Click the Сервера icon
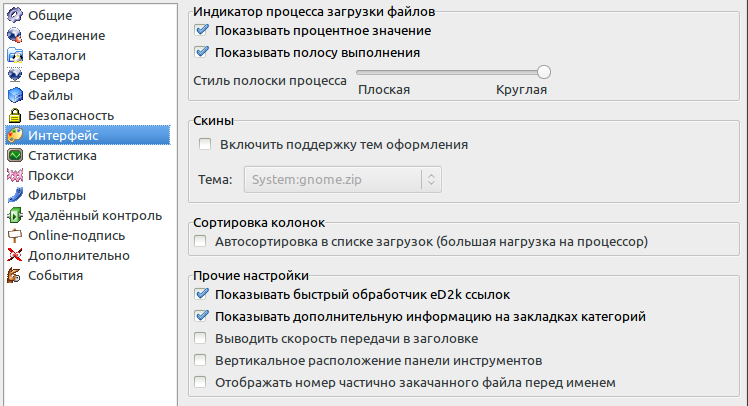The width and height of the screenshot is (748, 406). click(15, 75)
